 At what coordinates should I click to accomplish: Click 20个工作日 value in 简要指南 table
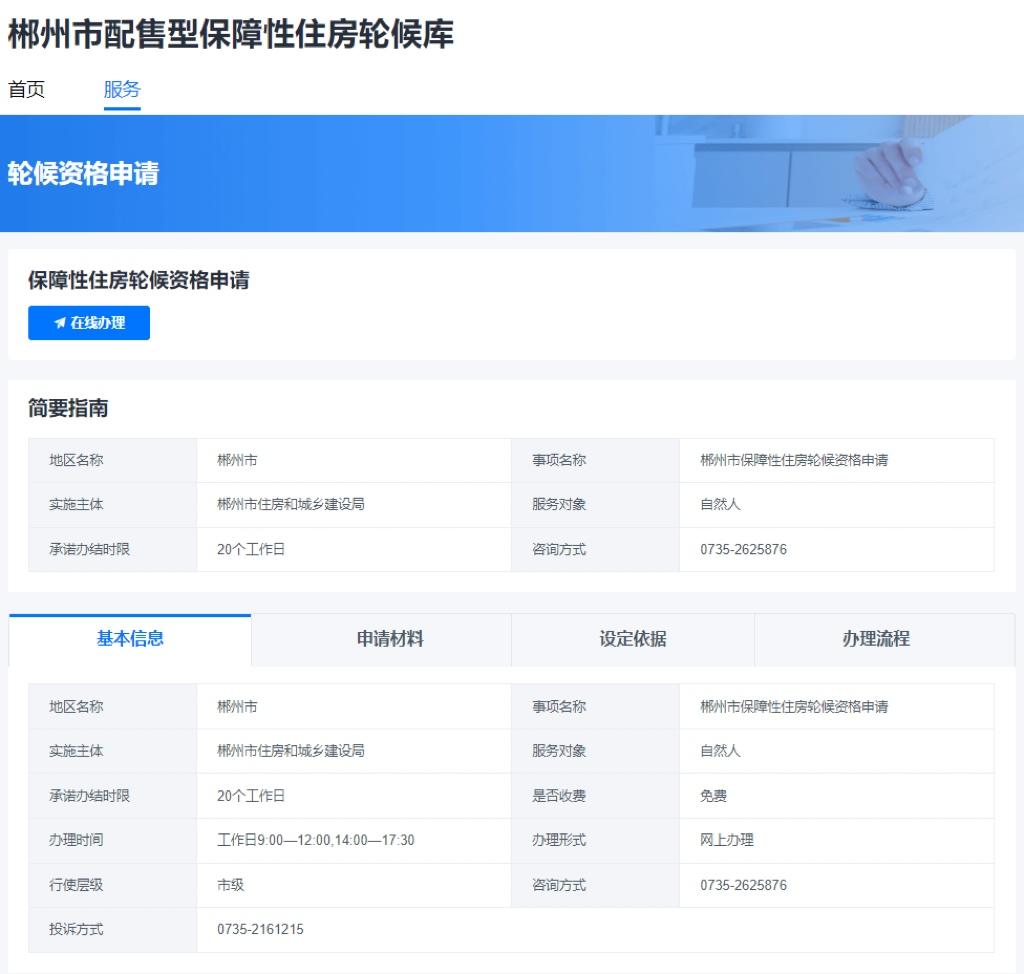coord(251,549)
